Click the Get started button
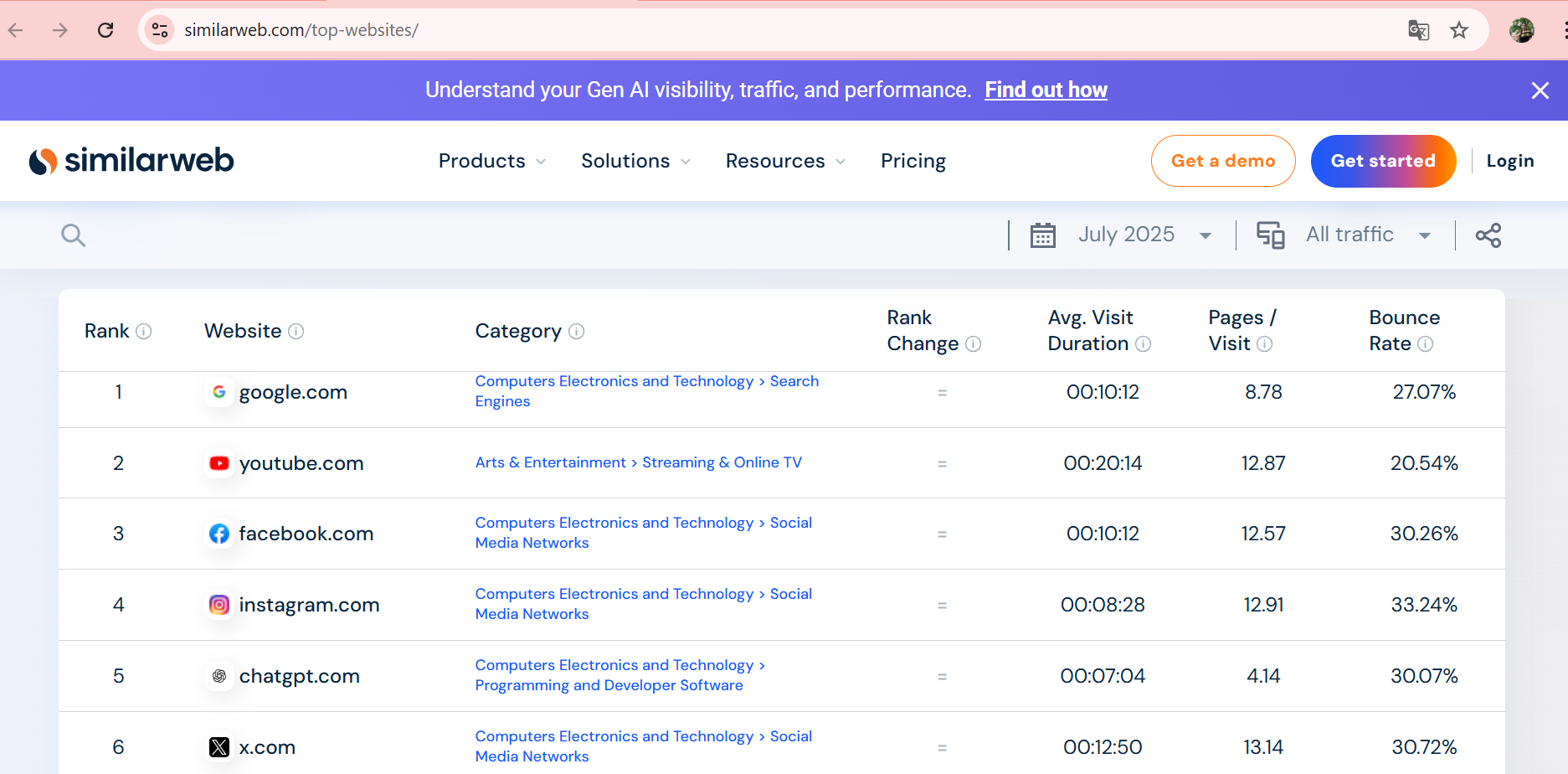This screenshot has width=1568, height=774. click(1383, 161)
